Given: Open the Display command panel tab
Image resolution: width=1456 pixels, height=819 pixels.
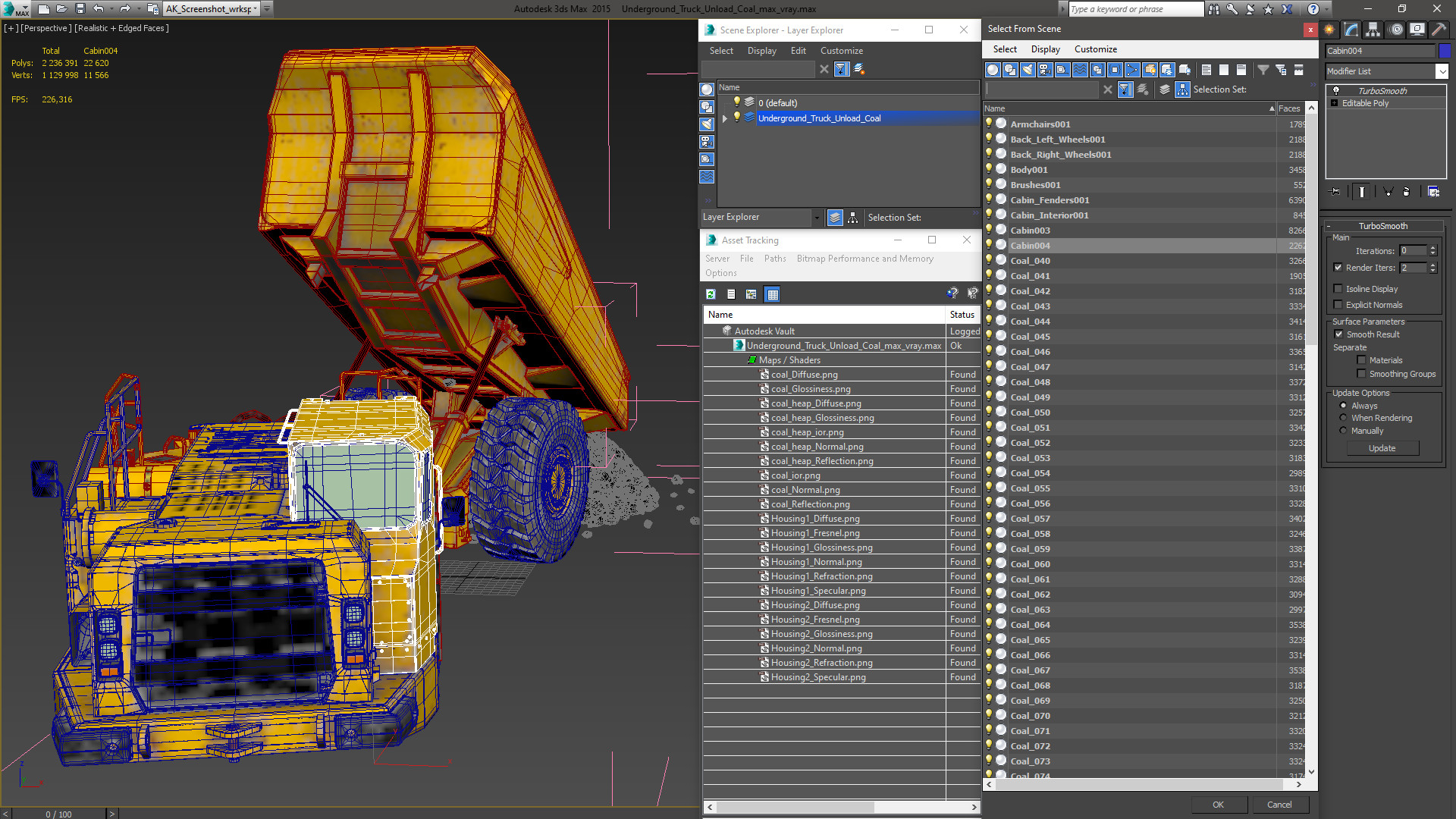Looking at the screenshot, I should 1417,30.
